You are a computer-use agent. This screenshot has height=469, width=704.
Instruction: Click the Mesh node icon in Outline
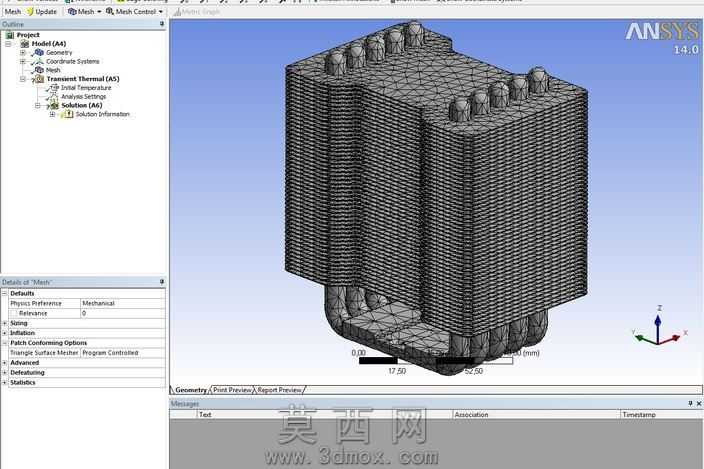click(39, 70)
